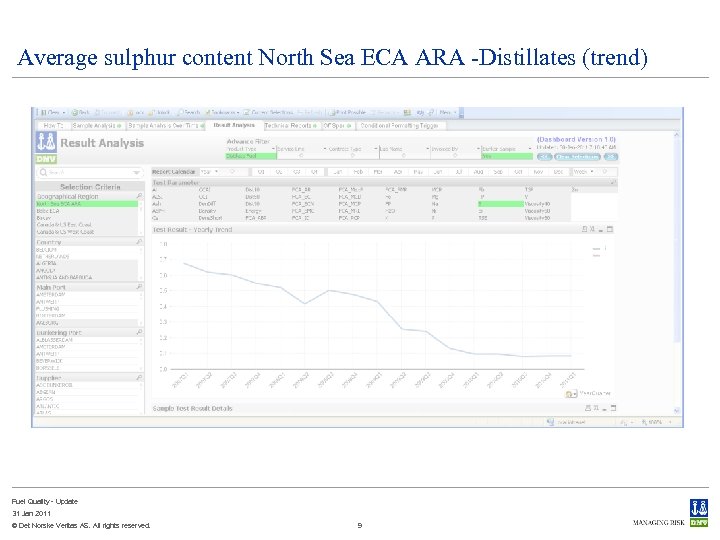Open the Product Type filter dropdown
Viewport: 720px width, 540px height.
click(x=274, y=149)
